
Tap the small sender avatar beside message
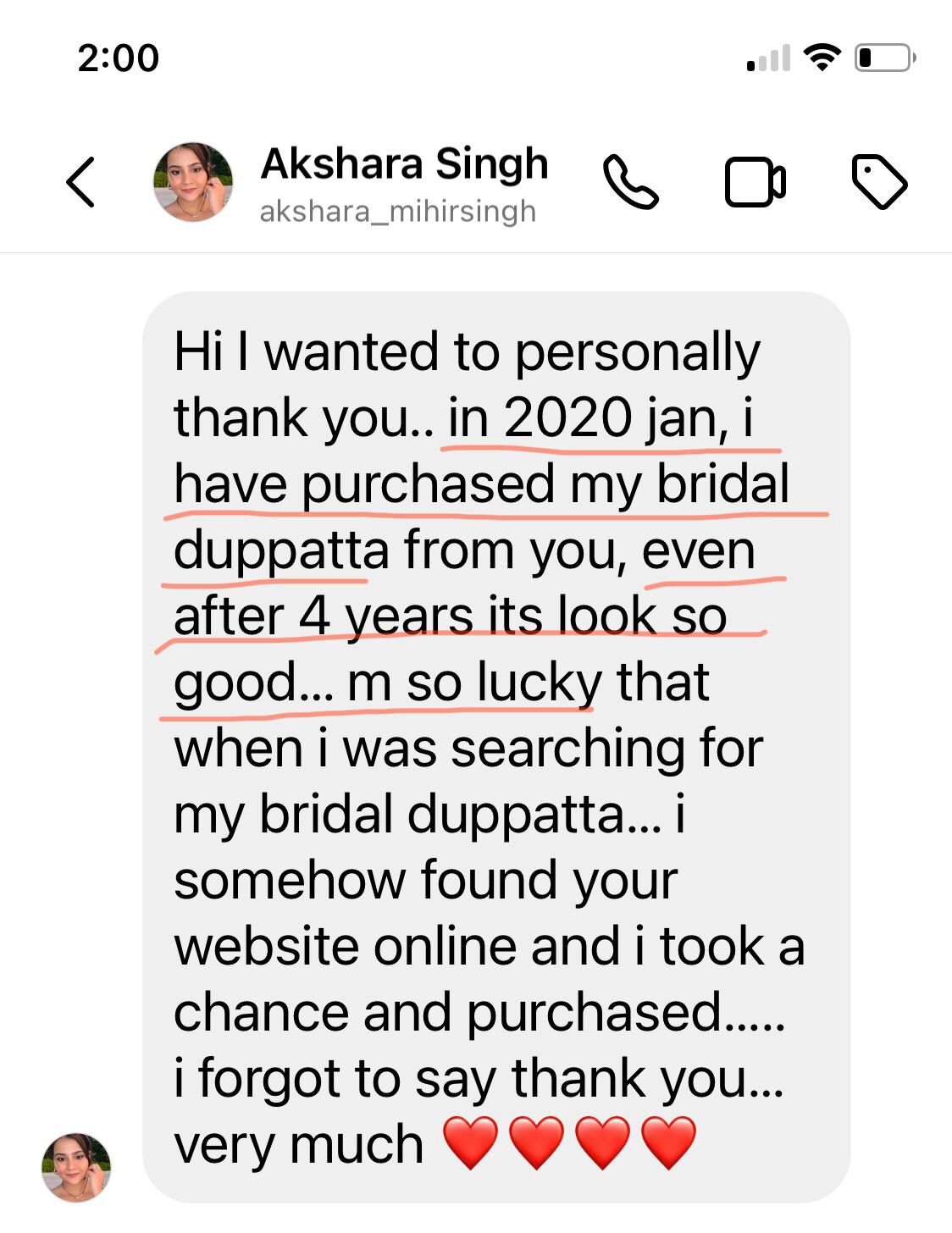tap(76, 1168)
